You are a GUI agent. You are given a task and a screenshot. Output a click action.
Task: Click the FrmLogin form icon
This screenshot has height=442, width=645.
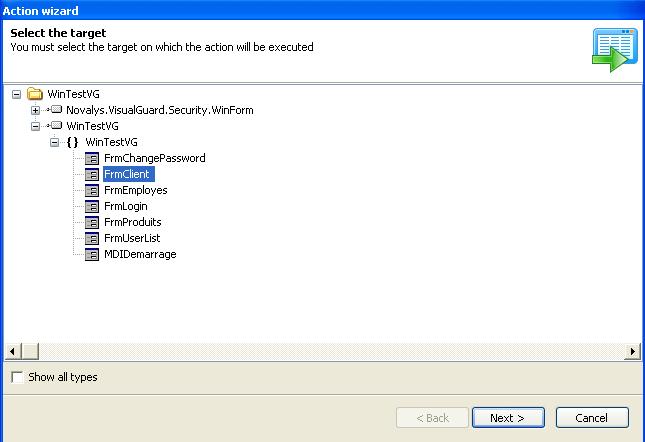tap(92, 206)
